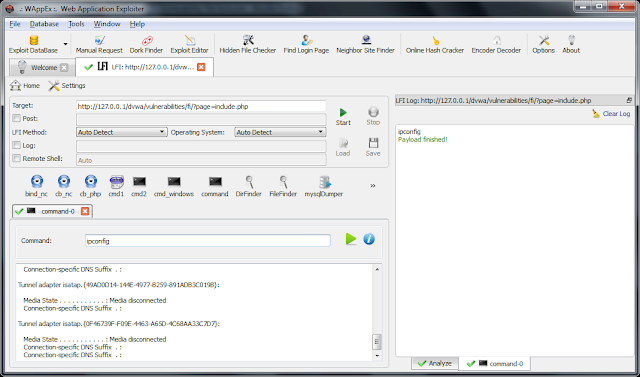640x377 pixels.
Task: Launch the Hidden File Checker
Action: pos(248,44)
